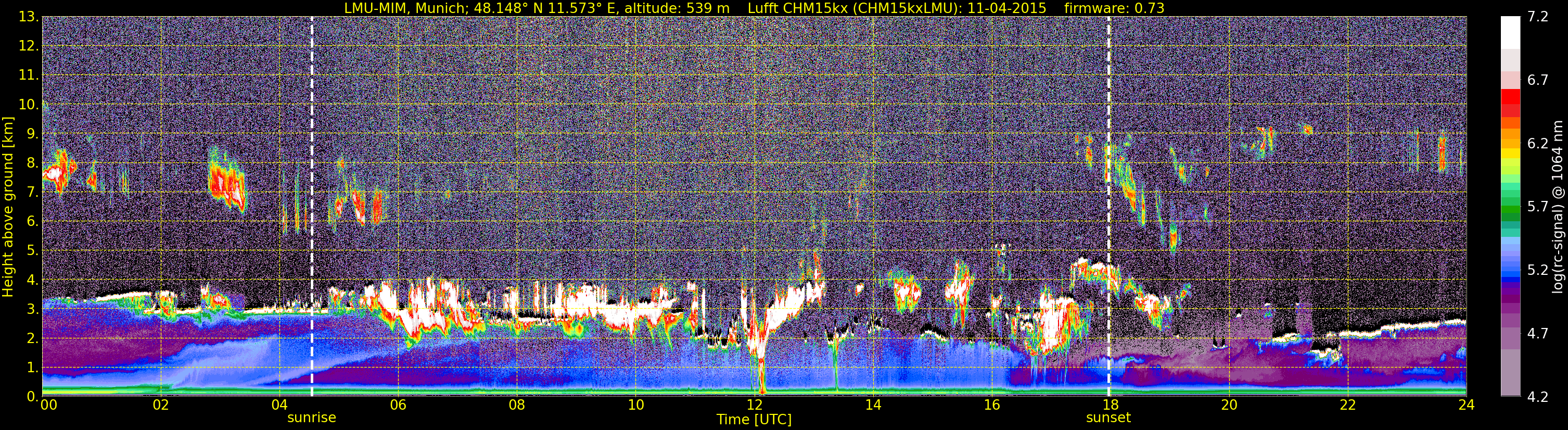Click the 10 tick label on the time axis
Viewport: 1568px width, 430px height.
(635, 405)
